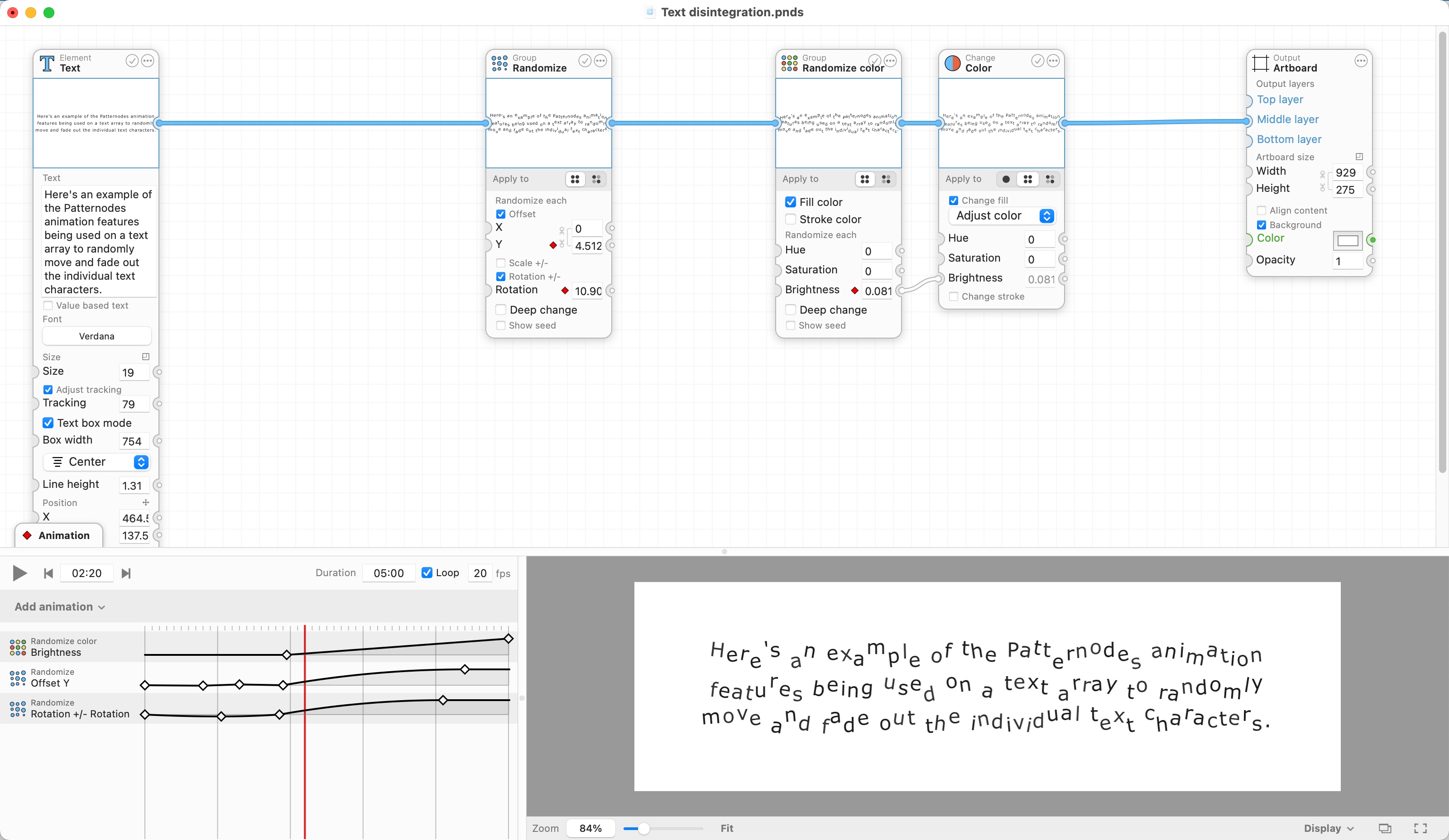Select the four-dot apply mode in Randomize color
Image resolution: width=1449 pixels, height=840 pixels.
tap(865, 179)
